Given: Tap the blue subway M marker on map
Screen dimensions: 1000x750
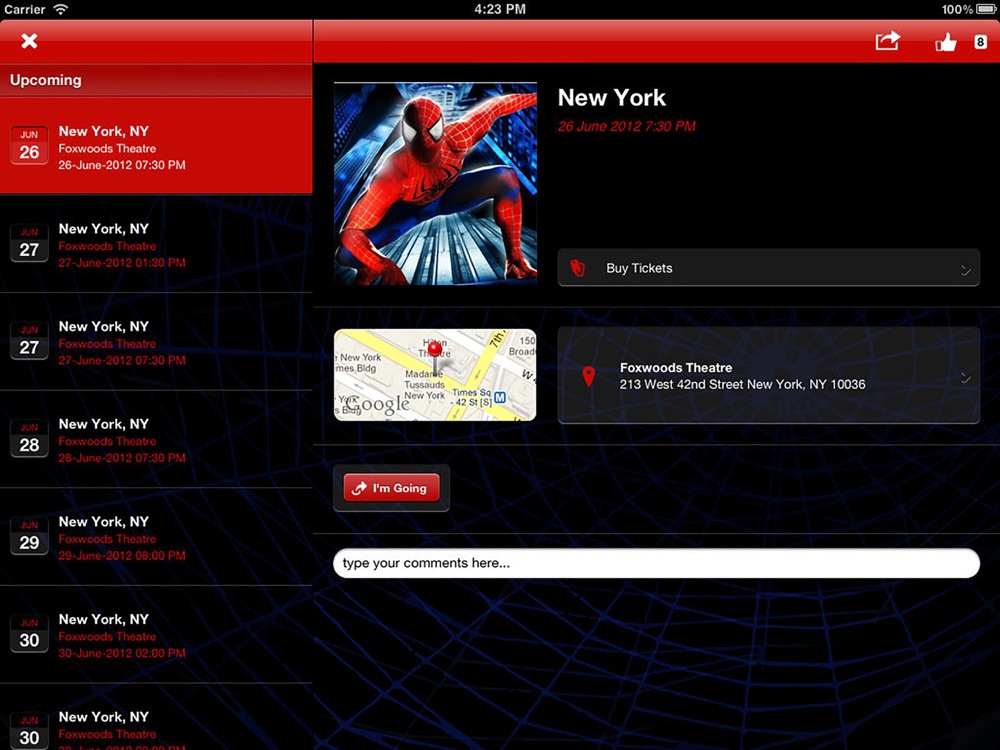Looking at the screenshot, I should click(x=500, y=397).
